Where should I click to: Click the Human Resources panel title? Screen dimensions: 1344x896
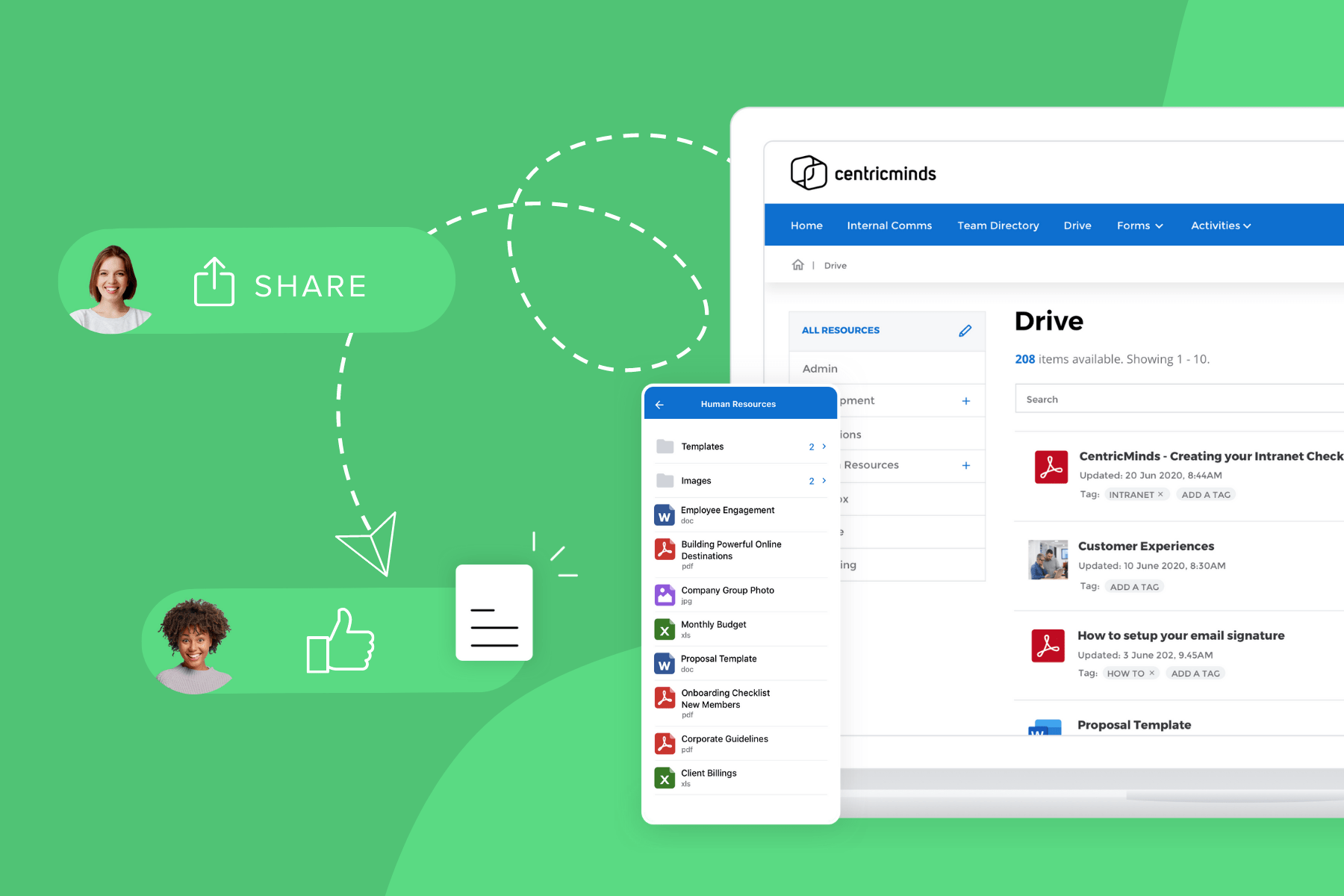tap(738, 404)
